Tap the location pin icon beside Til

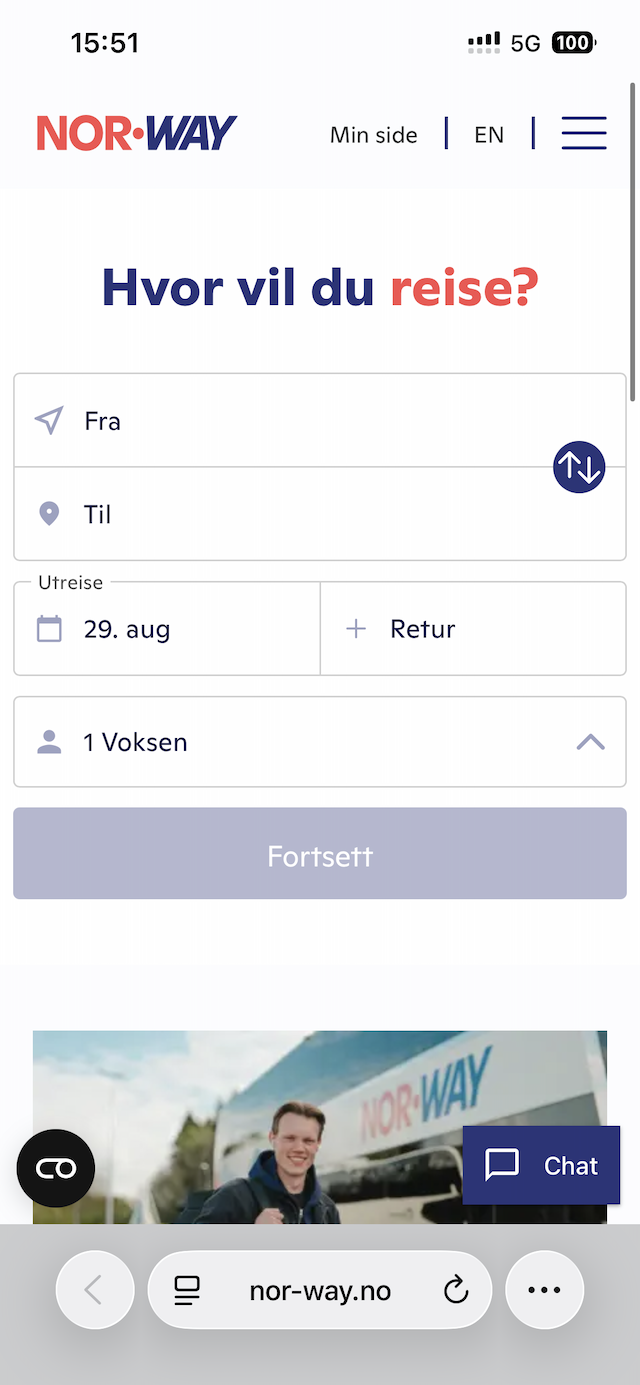coord(49,514)
